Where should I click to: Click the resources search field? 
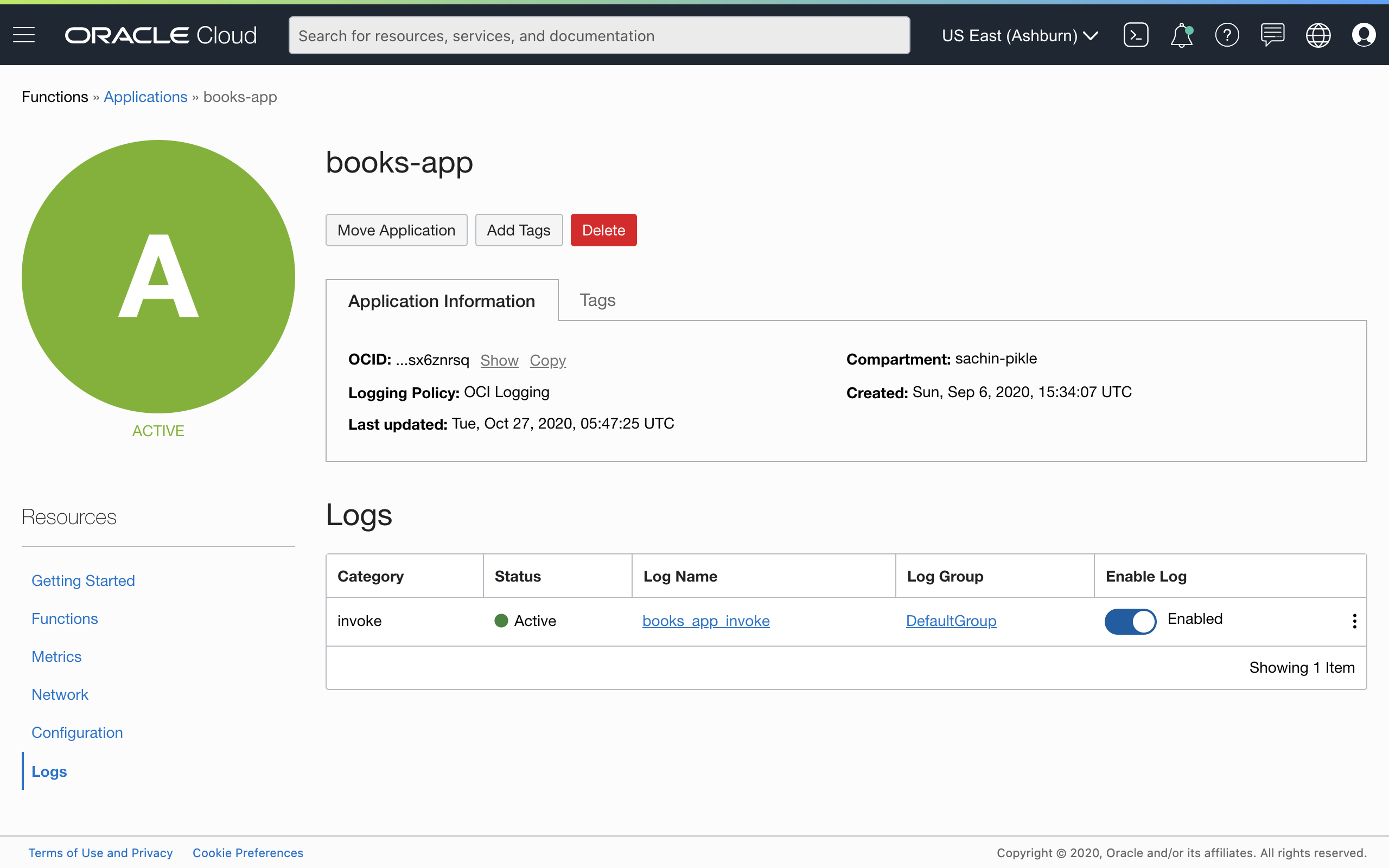(x=598, y=35)
